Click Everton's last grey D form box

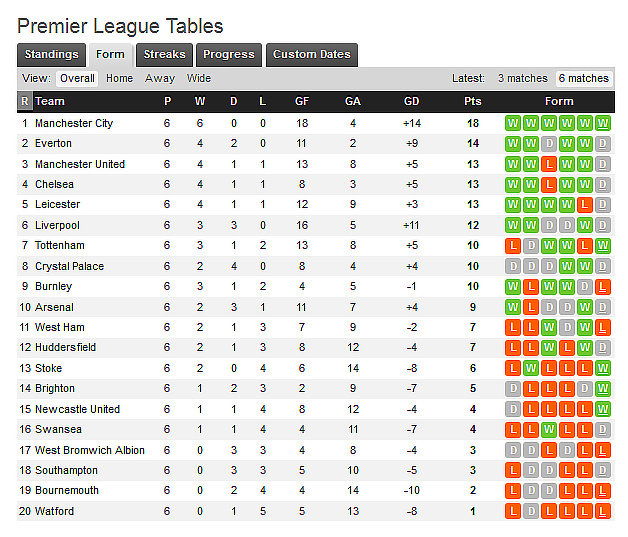pyautogui.click(x=602, y=144)
